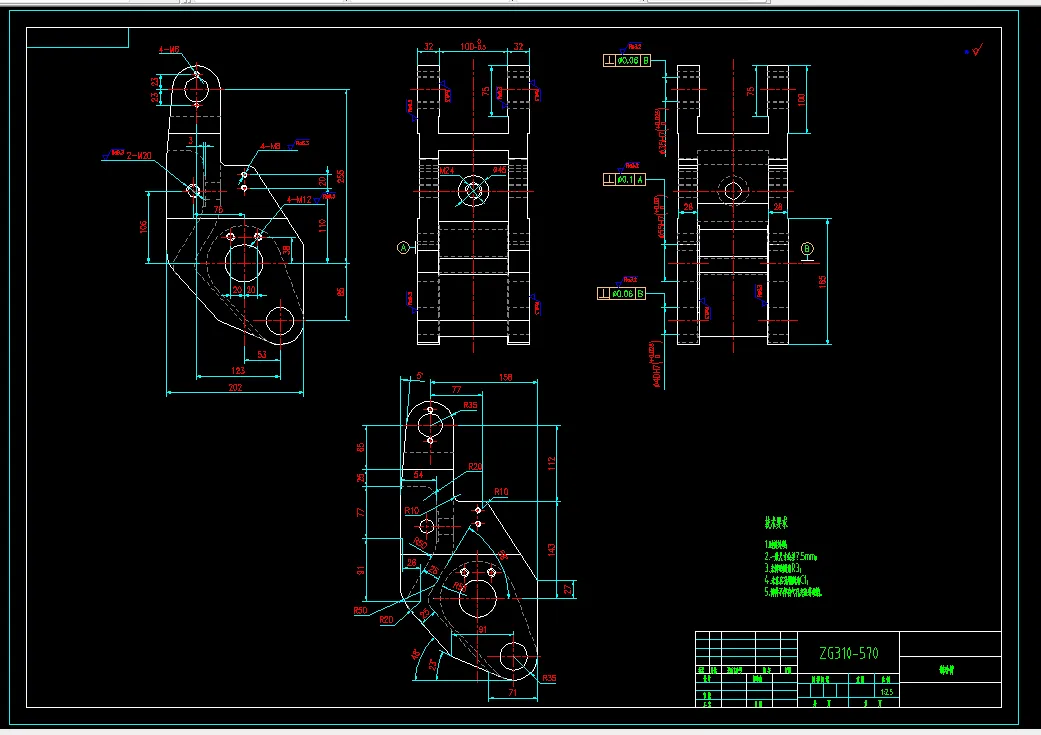Pick the 85 vertical dimension

pos(341,291)
